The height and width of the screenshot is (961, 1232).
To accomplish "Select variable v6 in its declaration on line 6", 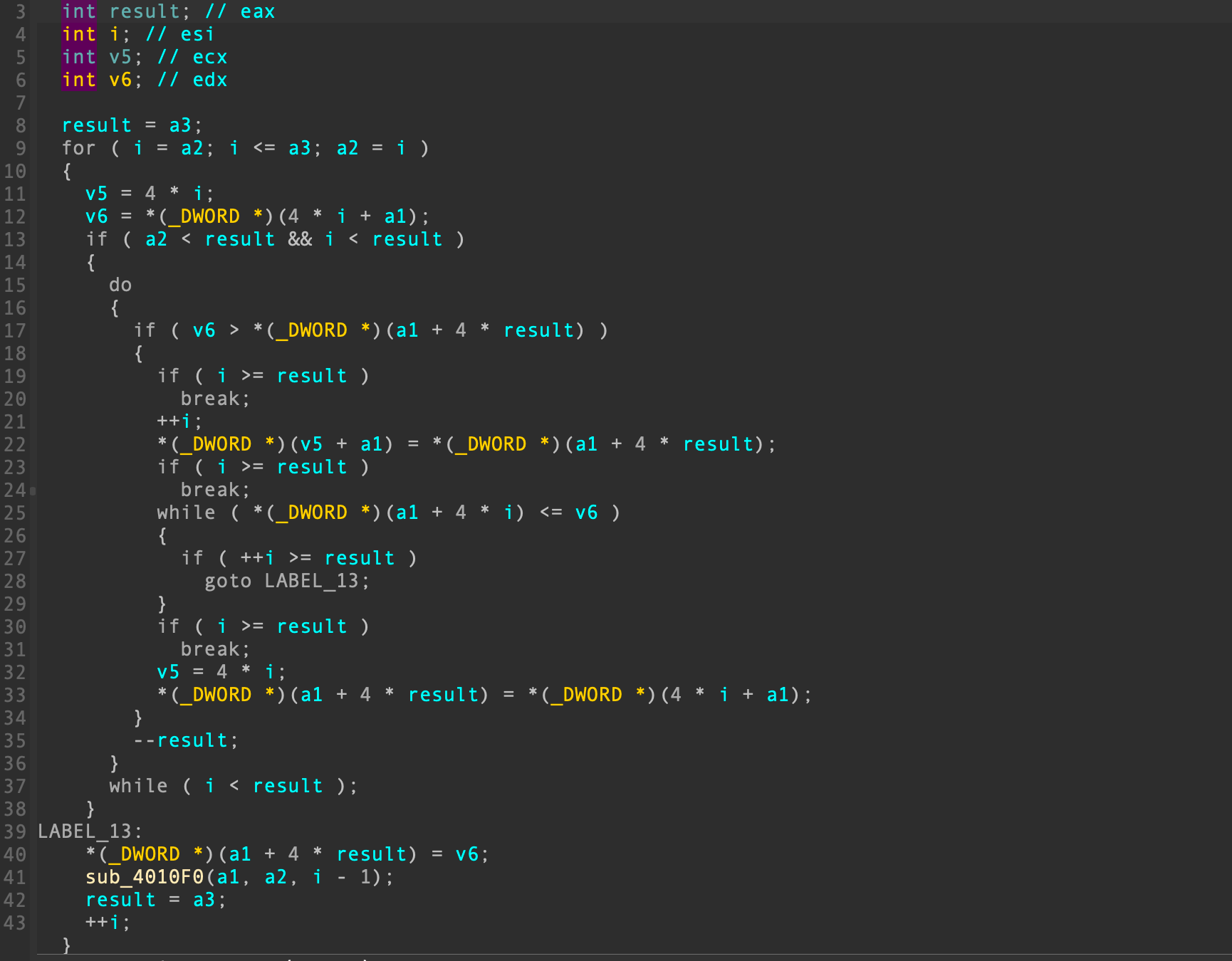I will coord(120,80).
